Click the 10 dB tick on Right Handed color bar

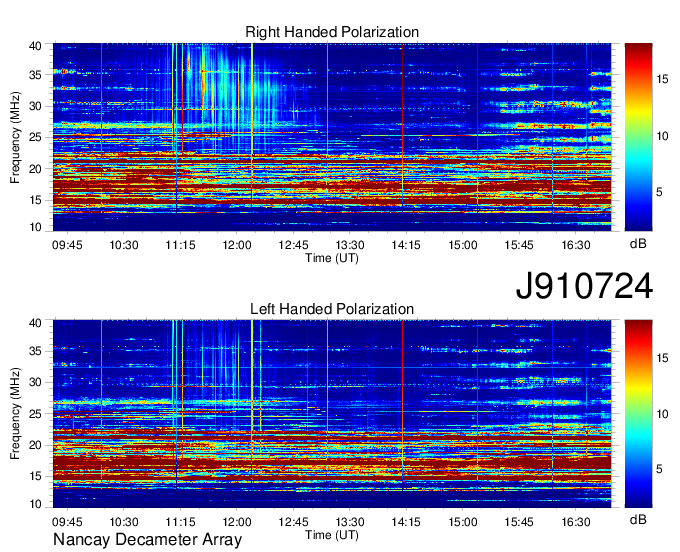(x=662, y=136)
